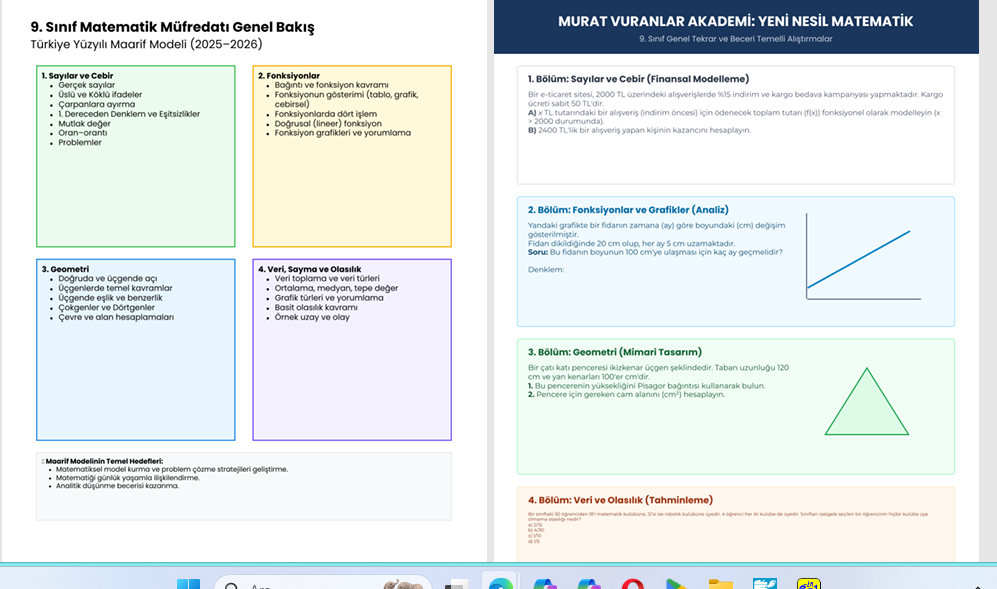Viewport: 997px width, 589px height.
Task: Click '4. Veri, Sayma ve Olasılık' heading
Action: tap(309, 269)
